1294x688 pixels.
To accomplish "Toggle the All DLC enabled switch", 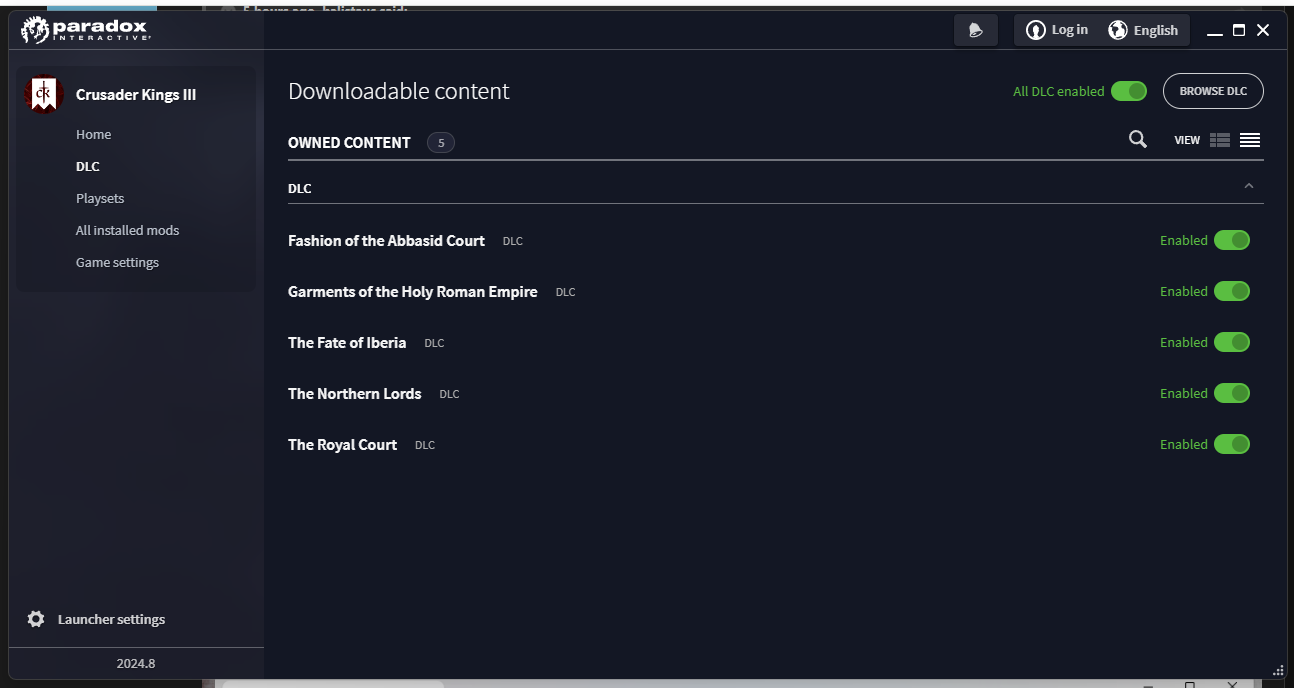I will [x=1129, y=91].
